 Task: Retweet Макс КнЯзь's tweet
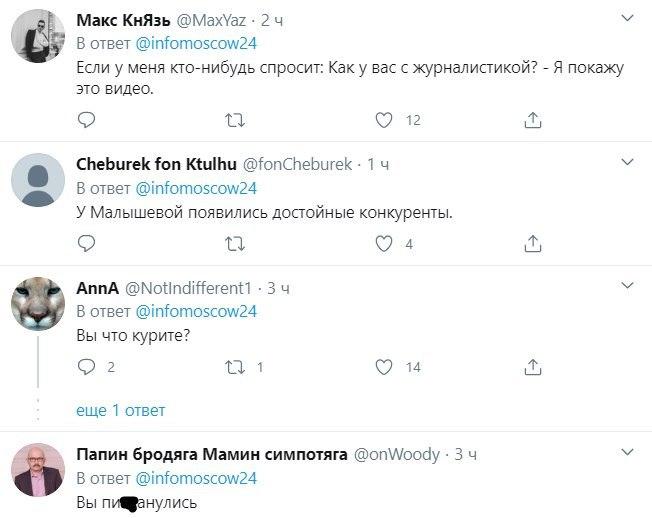point(235,120)
